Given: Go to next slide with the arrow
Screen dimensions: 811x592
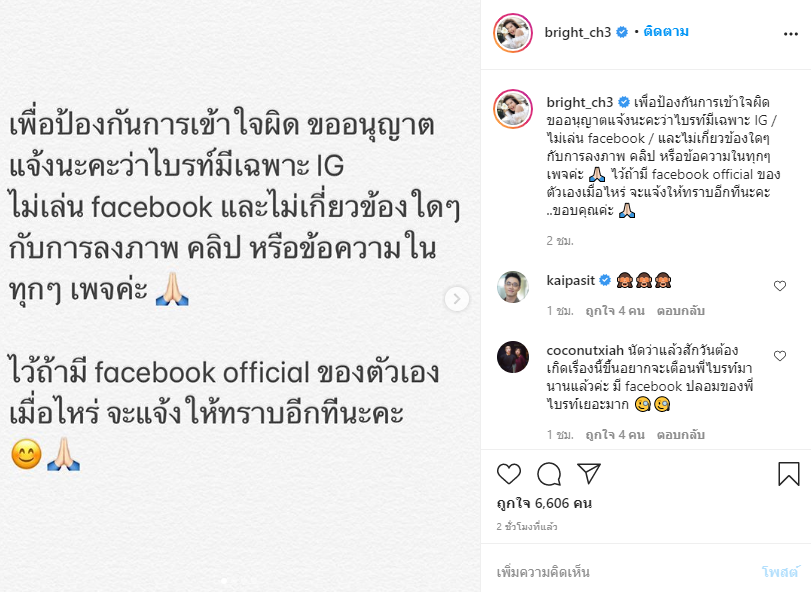Looking at the screenshot, I should point(457,299).
